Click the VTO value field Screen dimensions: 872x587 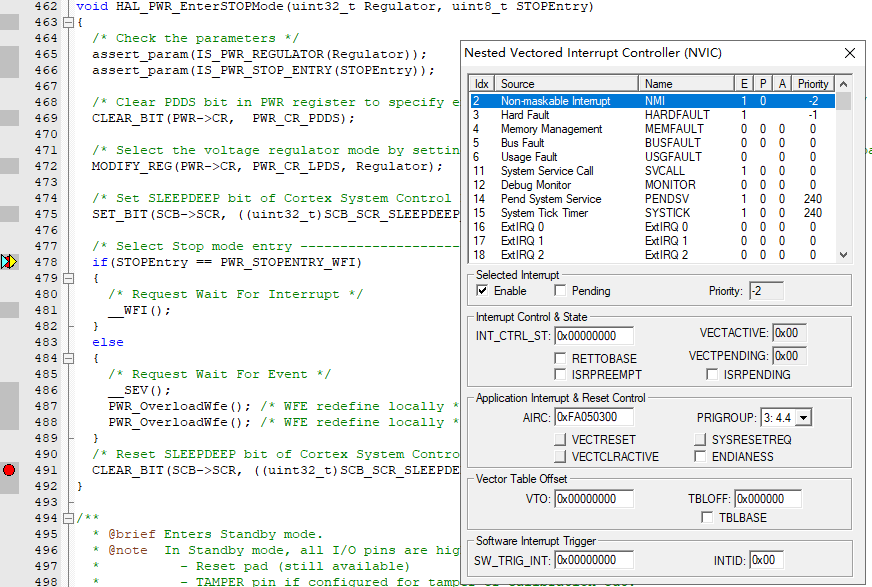coord(594,499)
